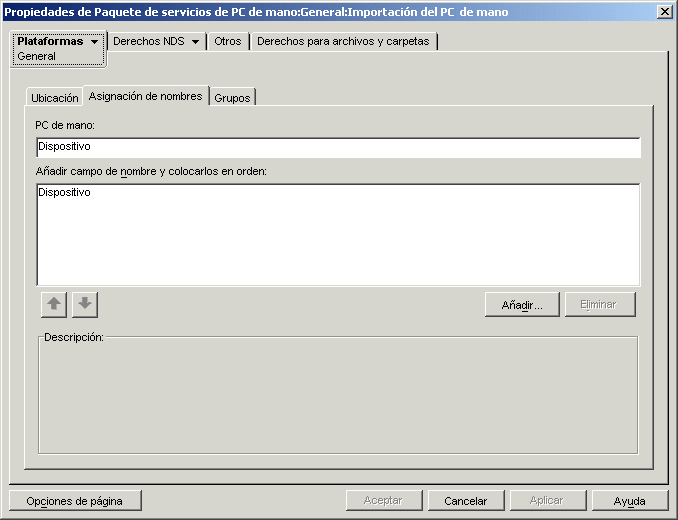Select Dispositivo in the name fields list
678x520 pixels.
point(64,192)
